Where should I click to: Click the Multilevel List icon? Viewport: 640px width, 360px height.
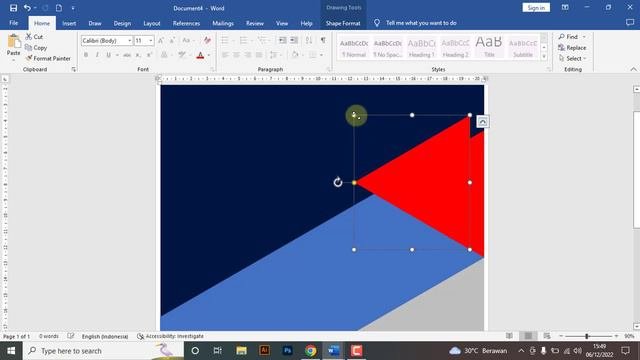pyautogui.click(x=262, y=40)
